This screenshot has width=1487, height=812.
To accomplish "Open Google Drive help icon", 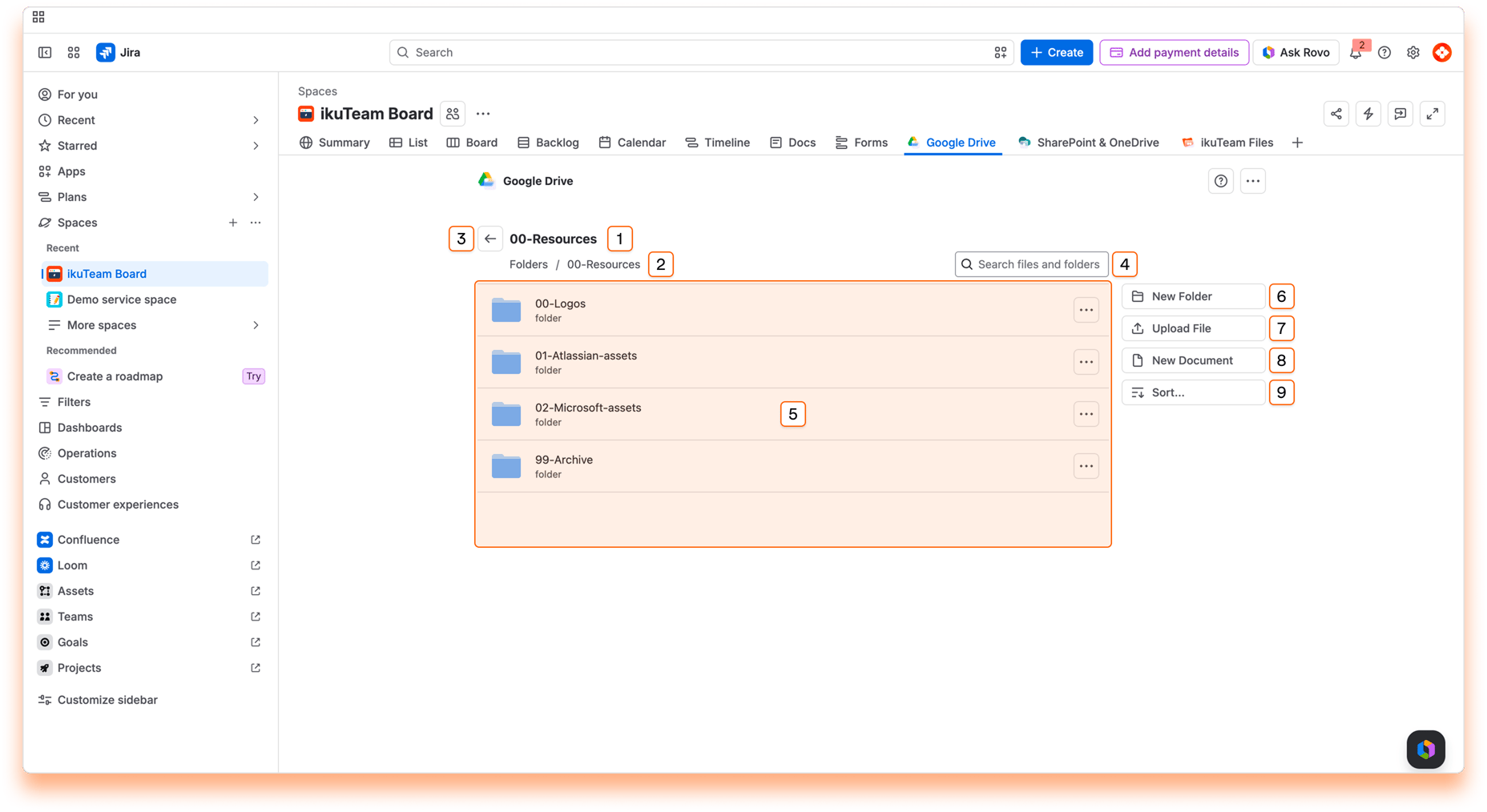I will click(x=1221, y=181).
